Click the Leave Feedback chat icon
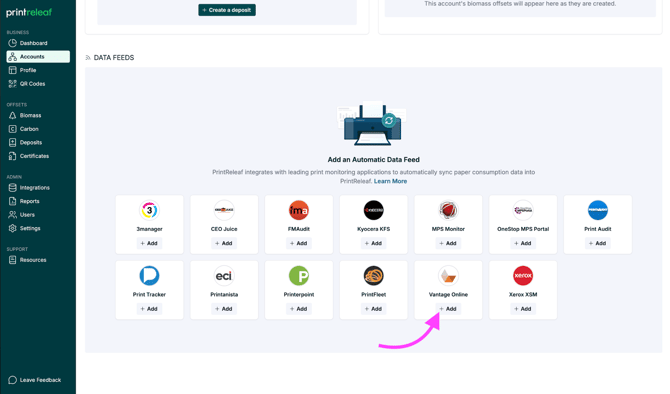Viewport: 670px width, 394px height. (12, 380)
